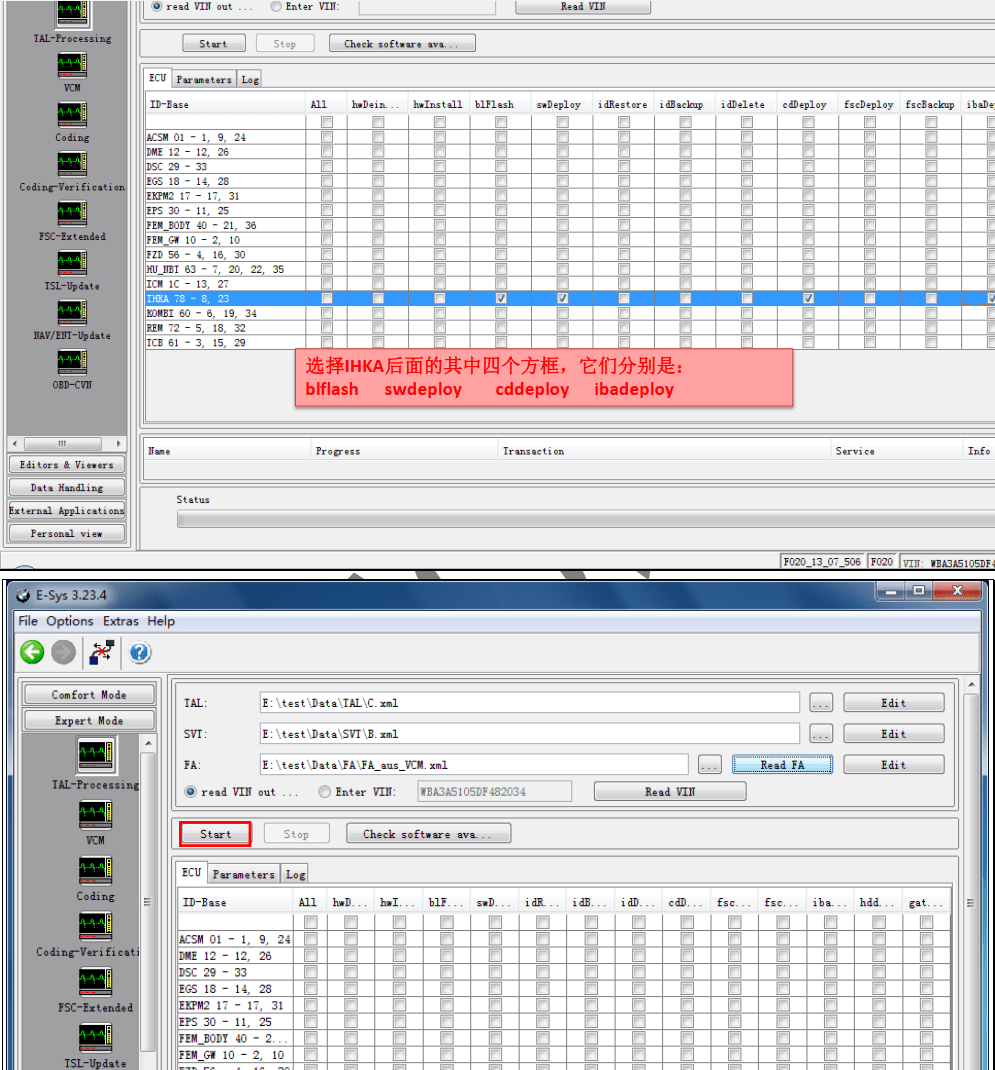Expand the External Applications panel
Image resolution: width=995 pixels, height=1070 pixels.
pyautogui.click(x=66, y=511)
